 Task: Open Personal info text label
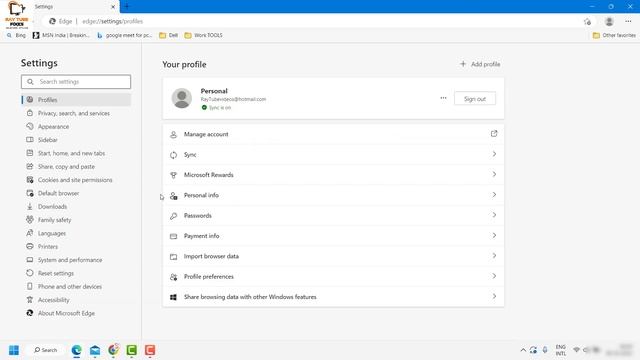(201, 195)
